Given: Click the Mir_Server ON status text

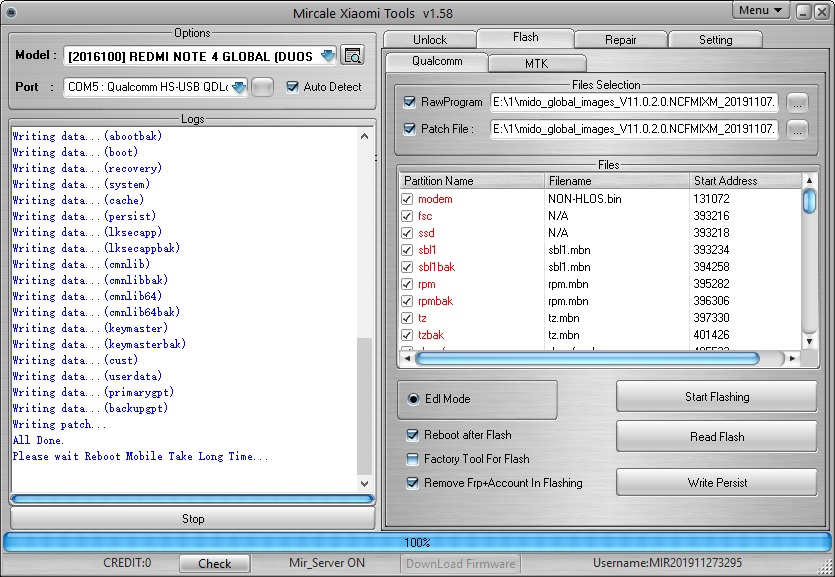Looking at the screenshot, I should (x=326, y=563).
